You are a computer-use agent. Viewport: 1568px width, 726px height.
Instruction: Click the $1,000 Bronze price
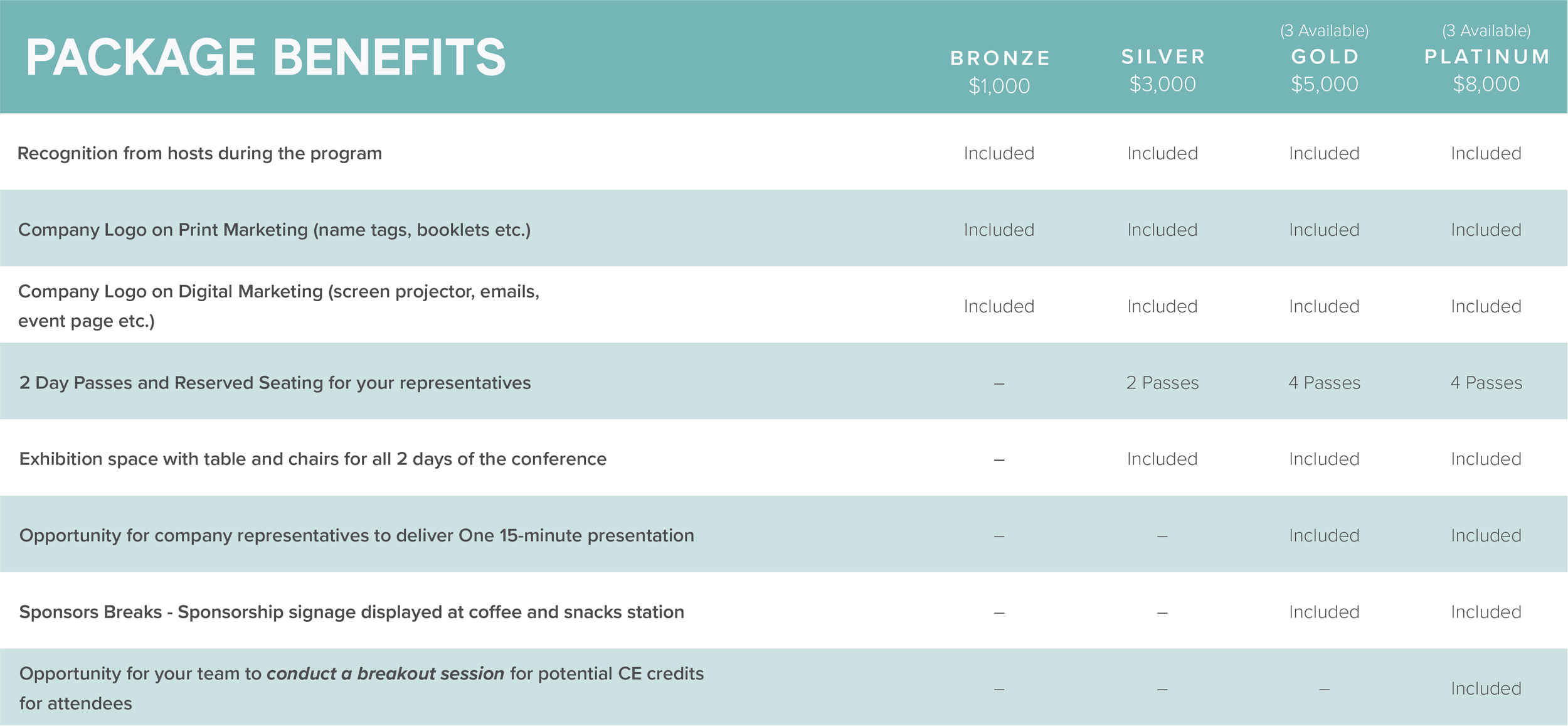(x=999, y=86)
